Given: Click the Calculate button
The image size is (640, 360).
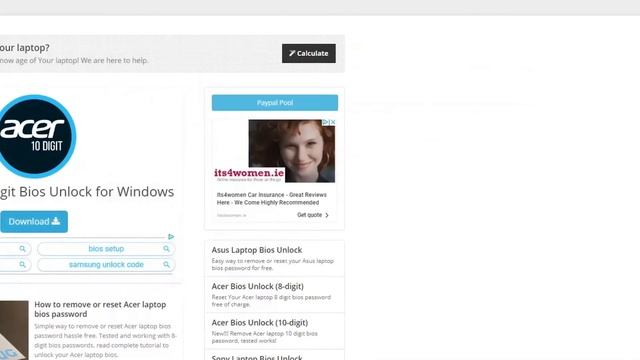Looking at the screenshot, I should click(x=309, y=53).
